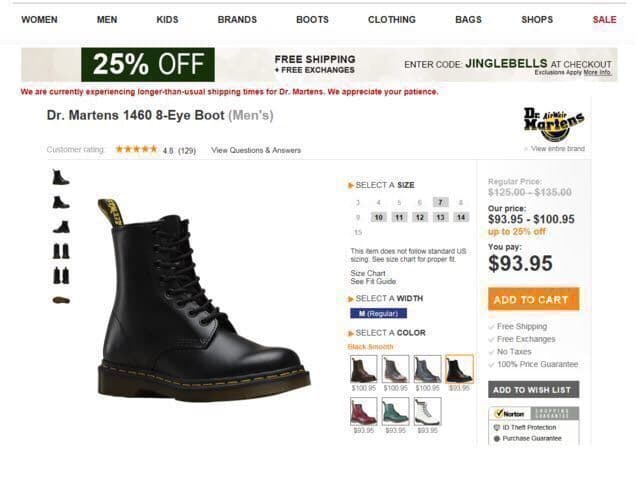Select the navy blue boot swatch
Screen dimensions: 640x497
427,369
